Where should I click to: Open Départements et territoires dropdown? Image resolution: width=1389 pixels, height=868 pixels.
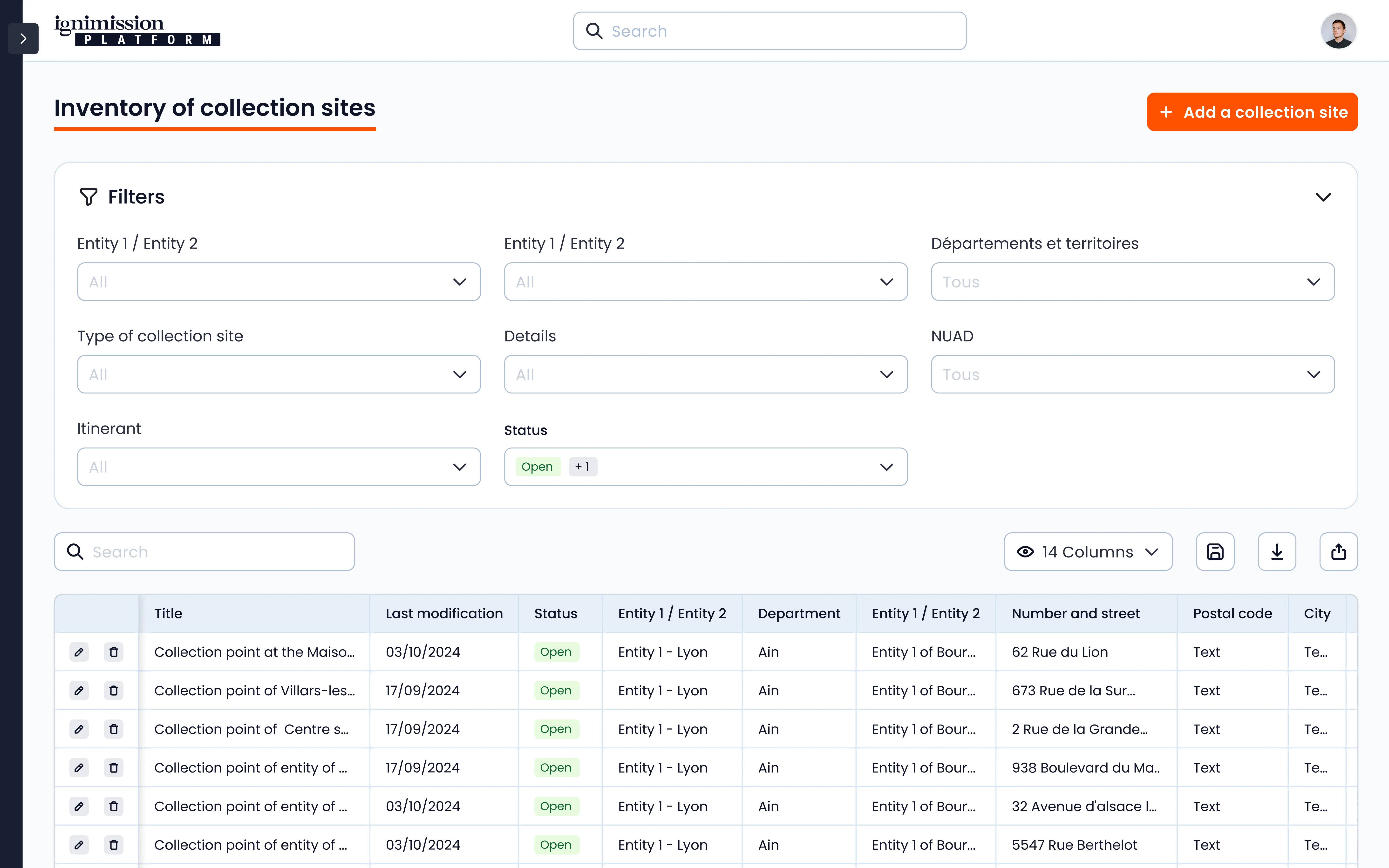pyautogui.click(x=1132, y=282)
